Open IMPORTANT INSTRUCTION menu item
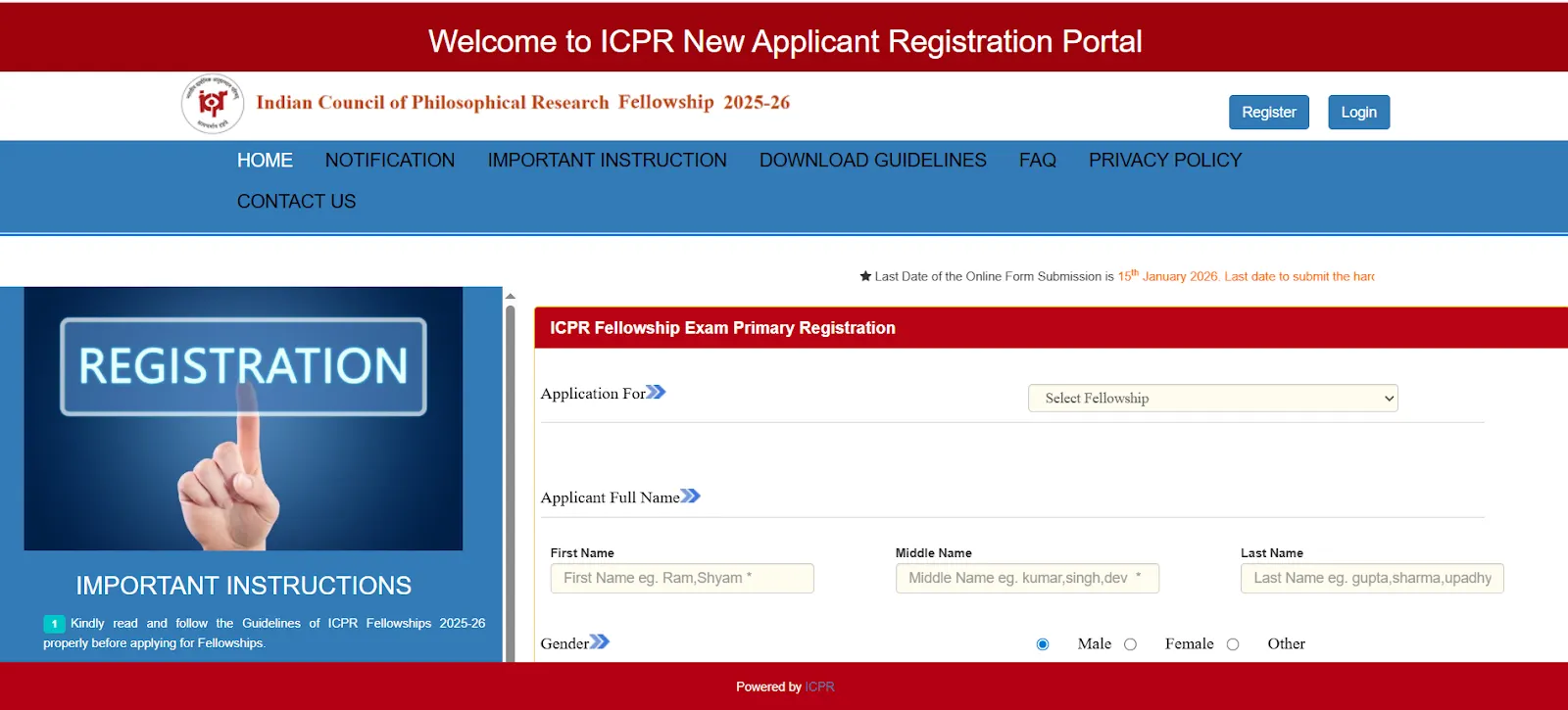This screenshot has width=1568, height=710. [608, 160]
